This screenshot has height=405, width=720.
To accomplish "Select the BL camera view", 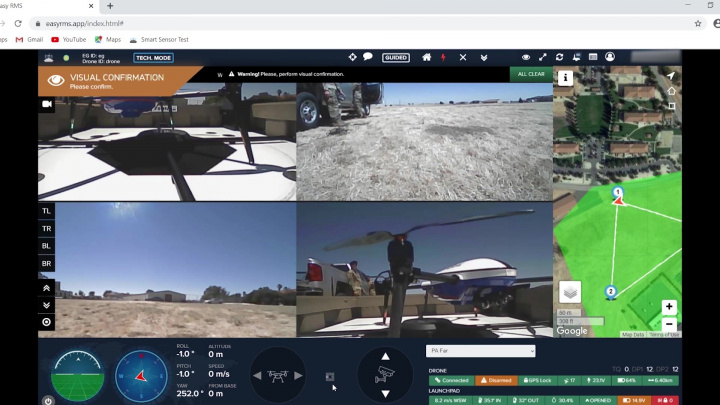I will (46, 246).
